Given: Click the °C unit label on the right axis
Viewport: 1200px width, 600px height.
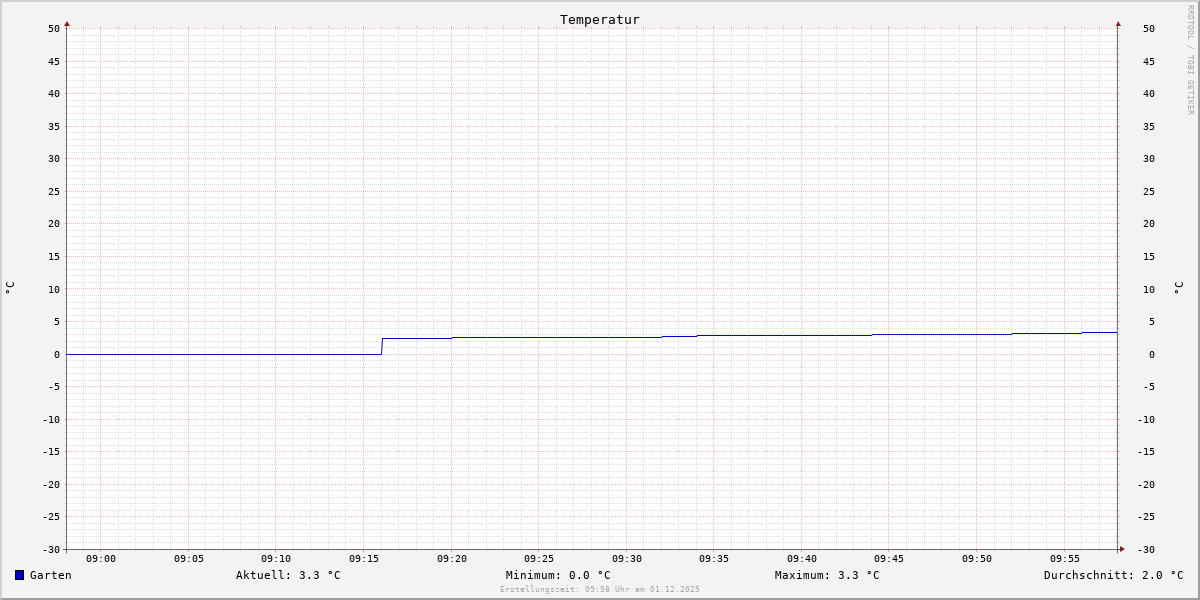Looking at the screenshot, I should coord(1178,288).
